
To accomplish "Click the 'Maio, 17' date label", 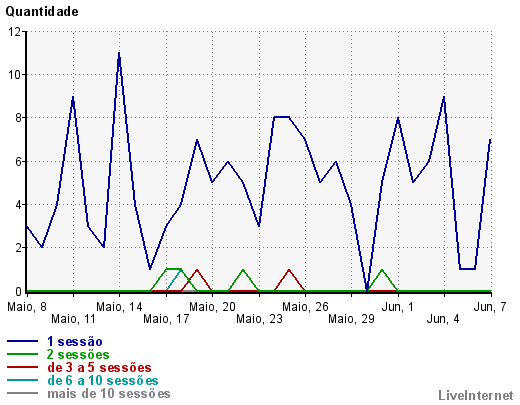I will click(166, 319).
